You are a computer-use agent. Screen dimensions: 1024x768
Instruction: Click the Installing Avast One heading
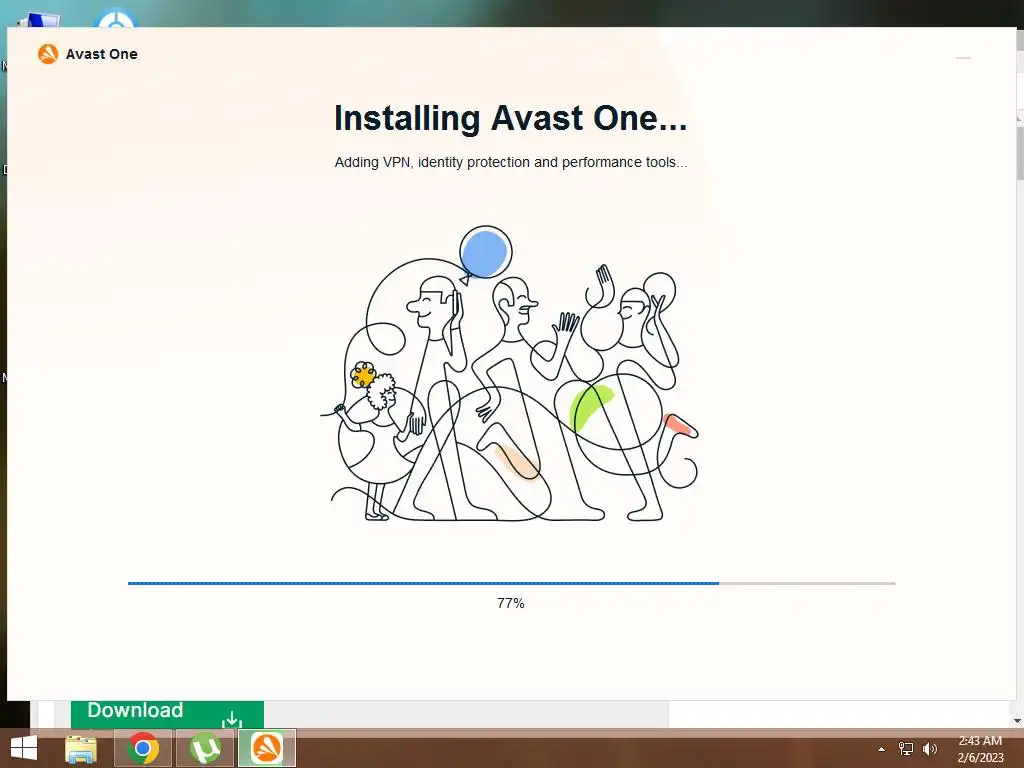pos(511,119)
